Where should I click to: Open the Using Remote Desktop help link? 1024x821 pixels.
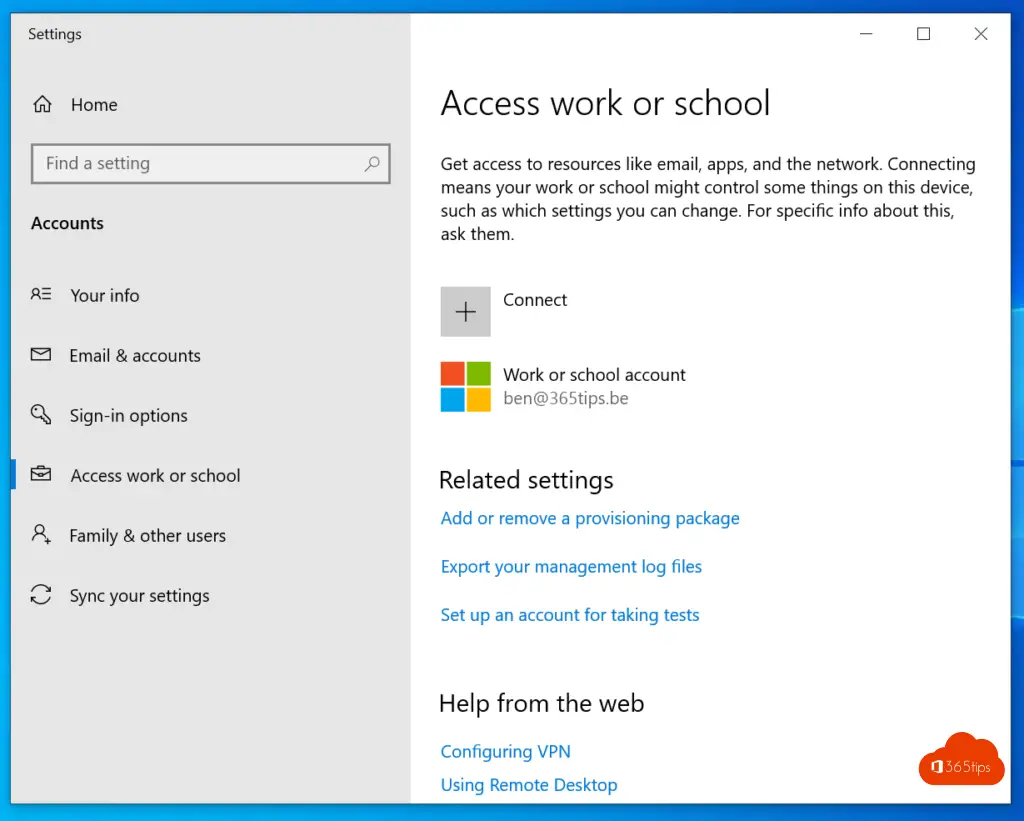point(529,785)
